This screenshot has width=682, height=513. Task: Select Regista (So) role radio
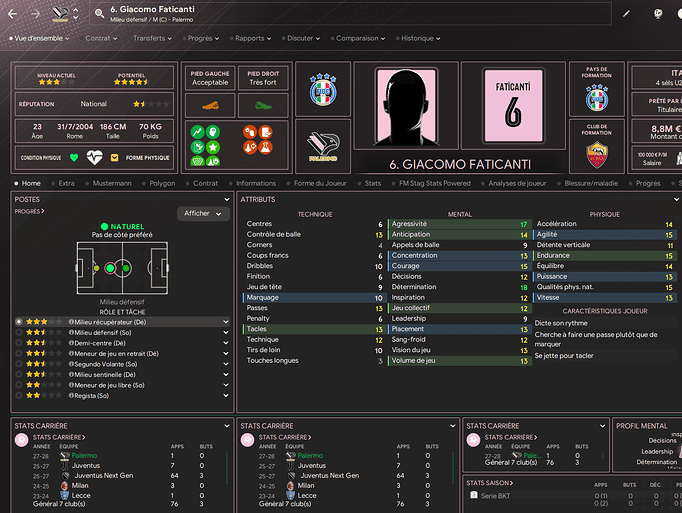(19, 396)
